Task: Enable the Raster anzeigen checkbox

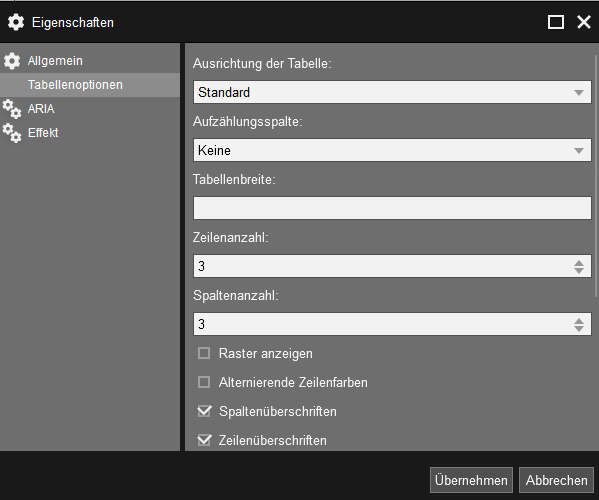Action: click(x=204, y=353)
